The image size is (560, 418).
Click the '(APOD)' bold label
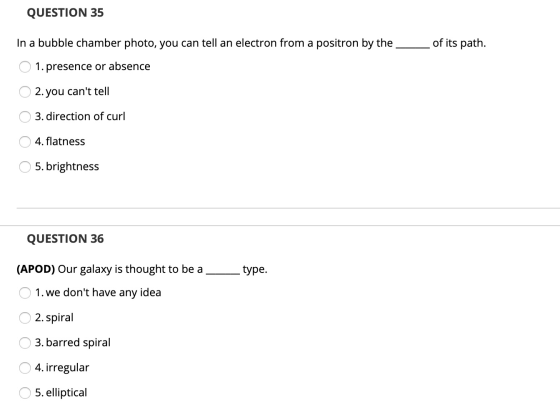36,269
